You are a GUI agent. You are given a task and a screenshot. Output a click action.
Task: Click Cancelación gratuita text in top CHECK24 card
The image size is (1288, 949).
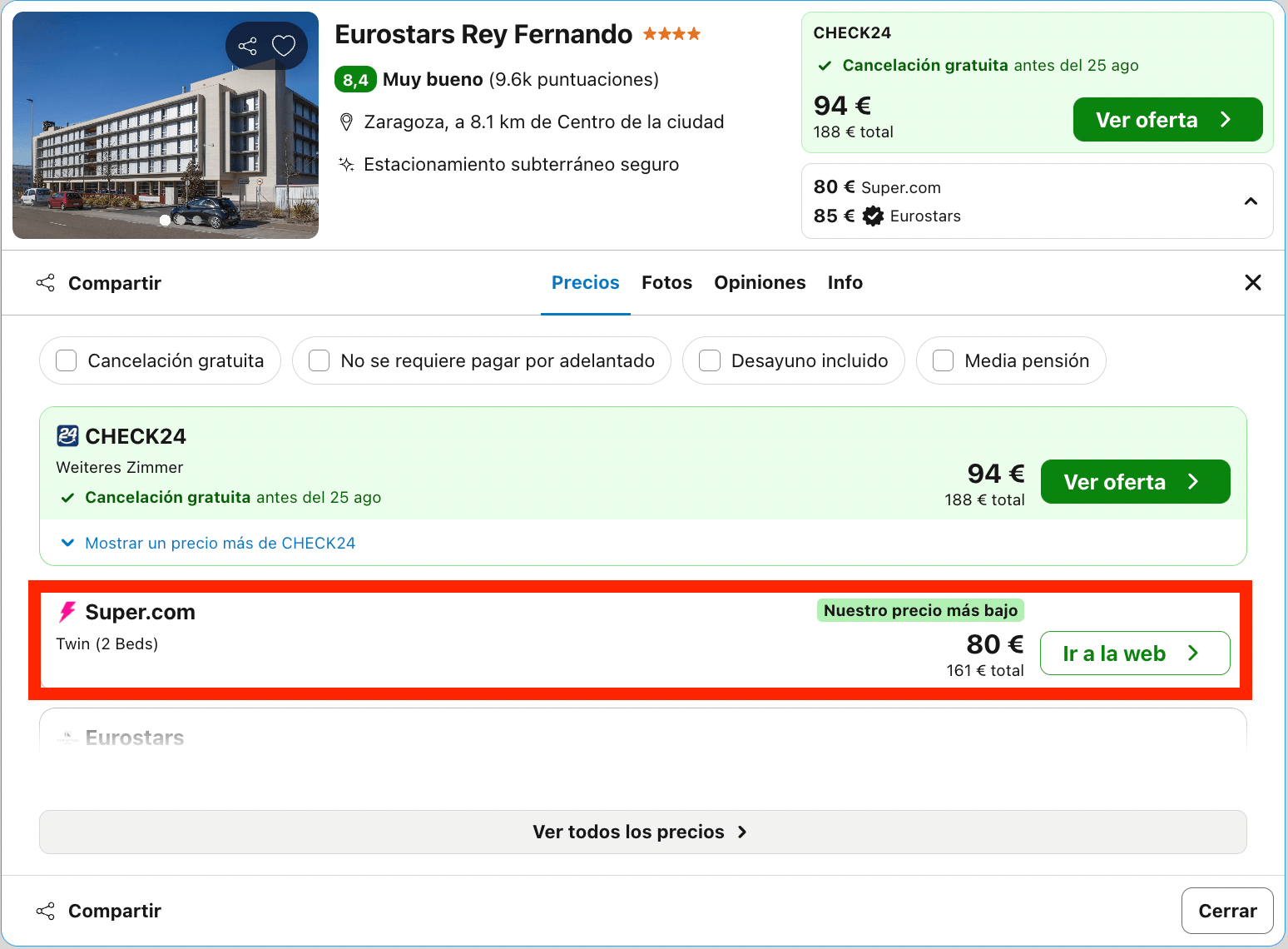tap(925, 65)
